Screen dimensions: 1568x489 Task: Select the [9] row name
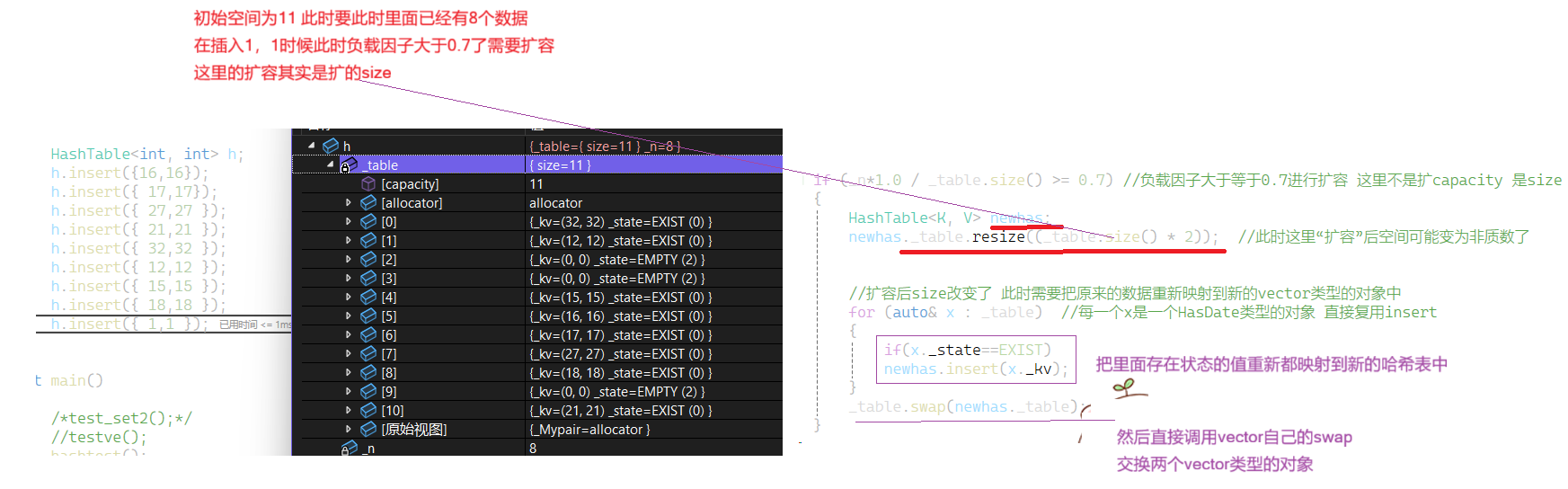pyautogui.click(x=388, y=391)
